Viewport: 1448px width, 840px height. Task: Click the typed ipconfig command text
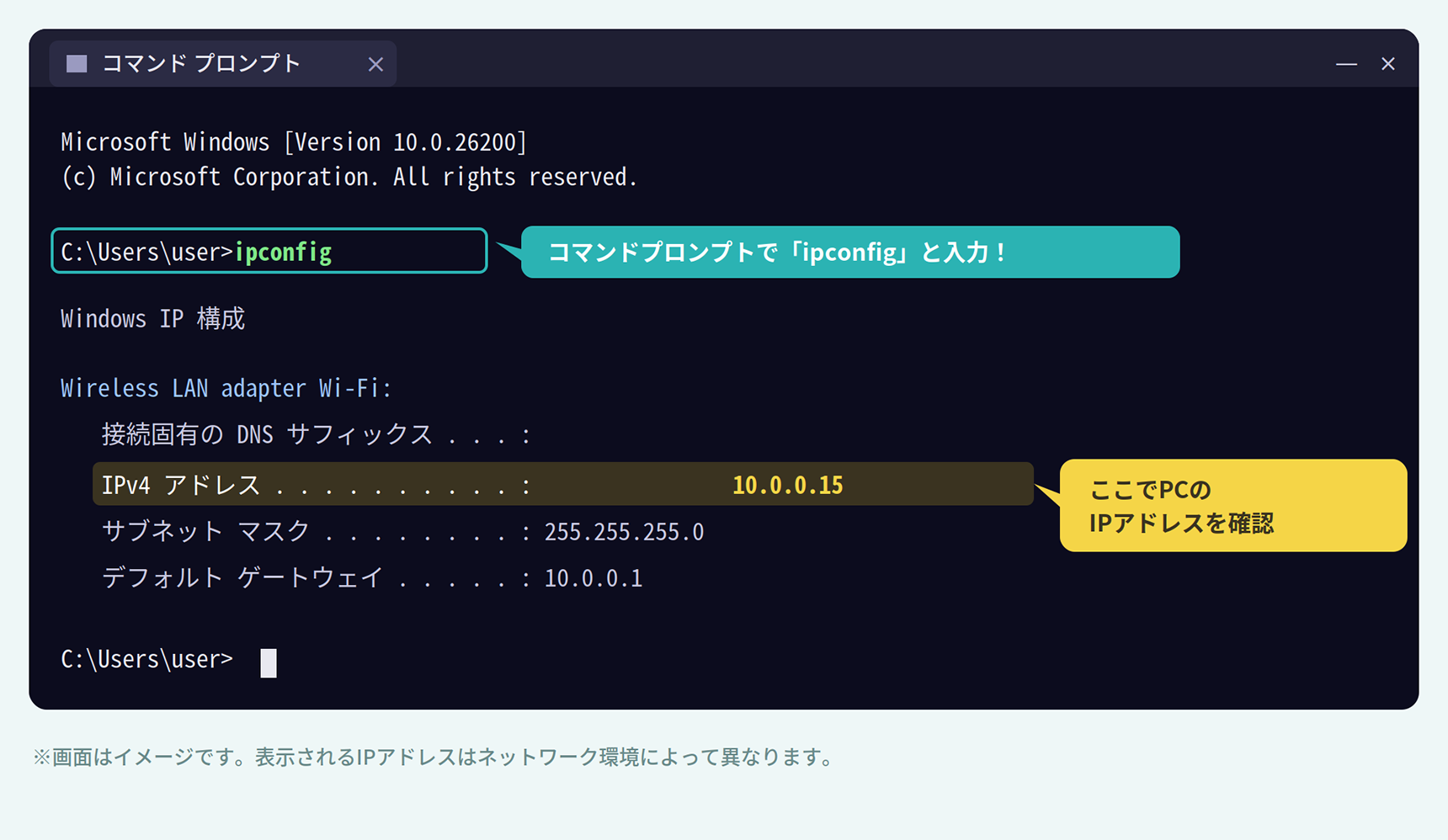click(283, 252)
